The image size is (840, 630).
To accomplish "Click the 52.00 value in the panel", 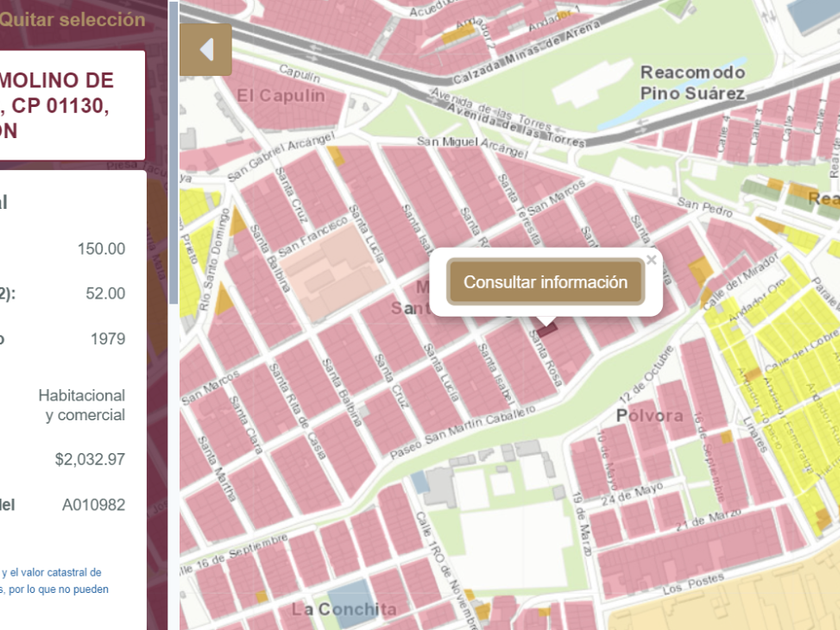I will [106, 294].
